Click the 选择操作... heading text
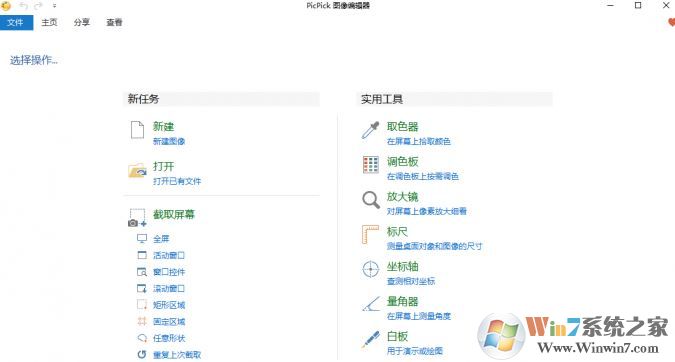 [34, 60]
